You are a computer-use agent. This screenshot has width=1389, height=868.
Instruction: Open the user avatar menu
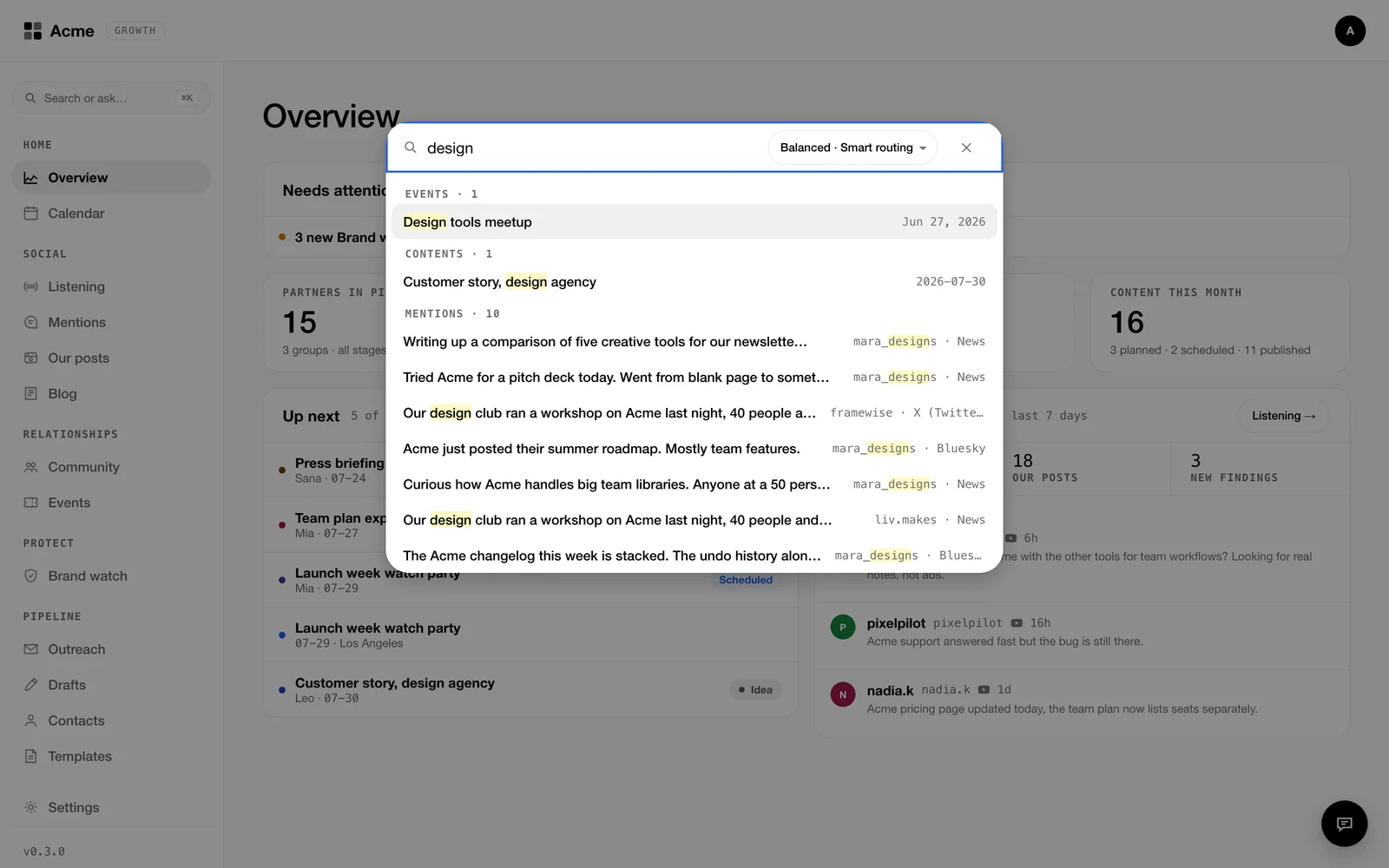[x=1350, y=31]
